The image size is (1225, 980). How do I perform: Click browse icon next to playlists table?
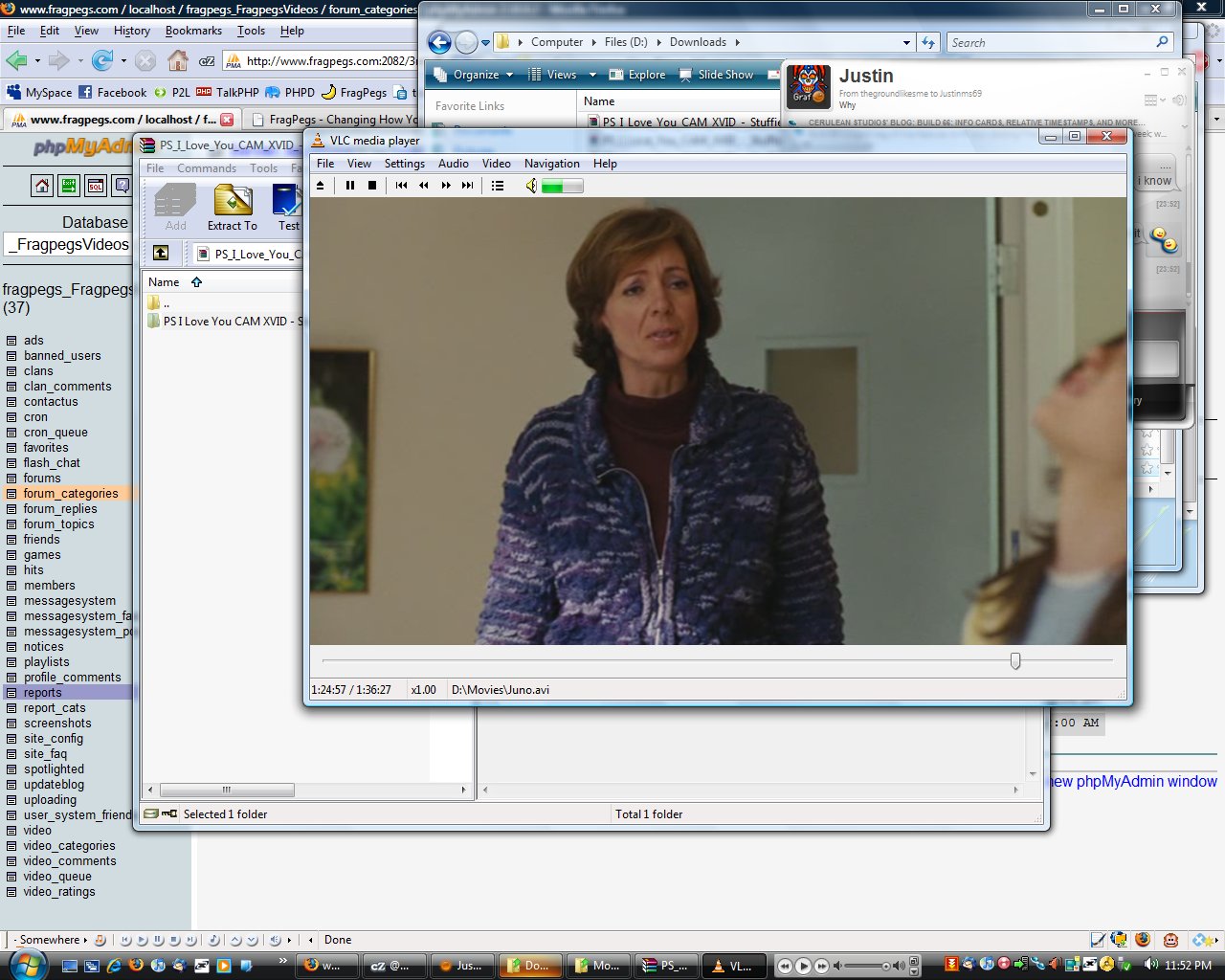coord(11,662)
